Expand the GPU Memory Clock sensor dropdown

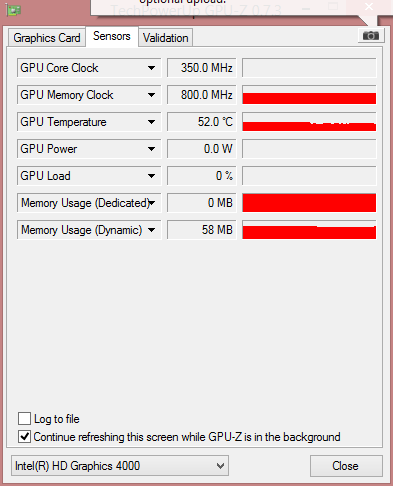pos(151,95)
